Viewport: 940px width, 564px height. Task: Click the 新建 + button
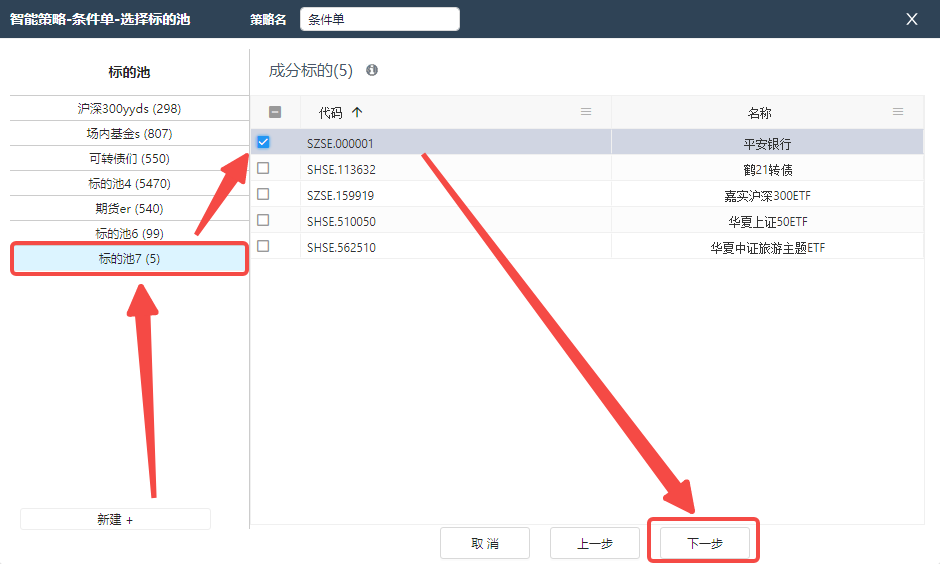(115, 519)
